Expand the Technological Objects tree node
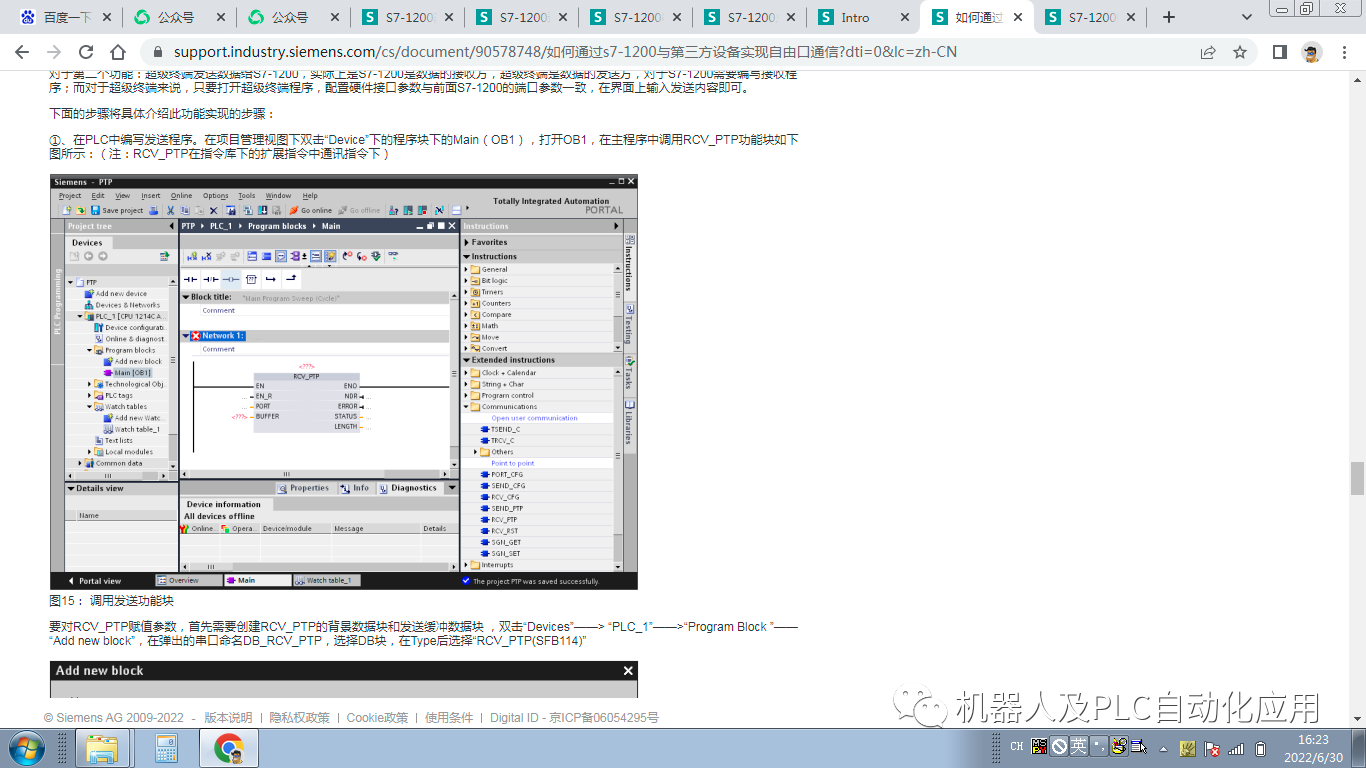This screenshot has width=1366, height=768. pos(90,384)
